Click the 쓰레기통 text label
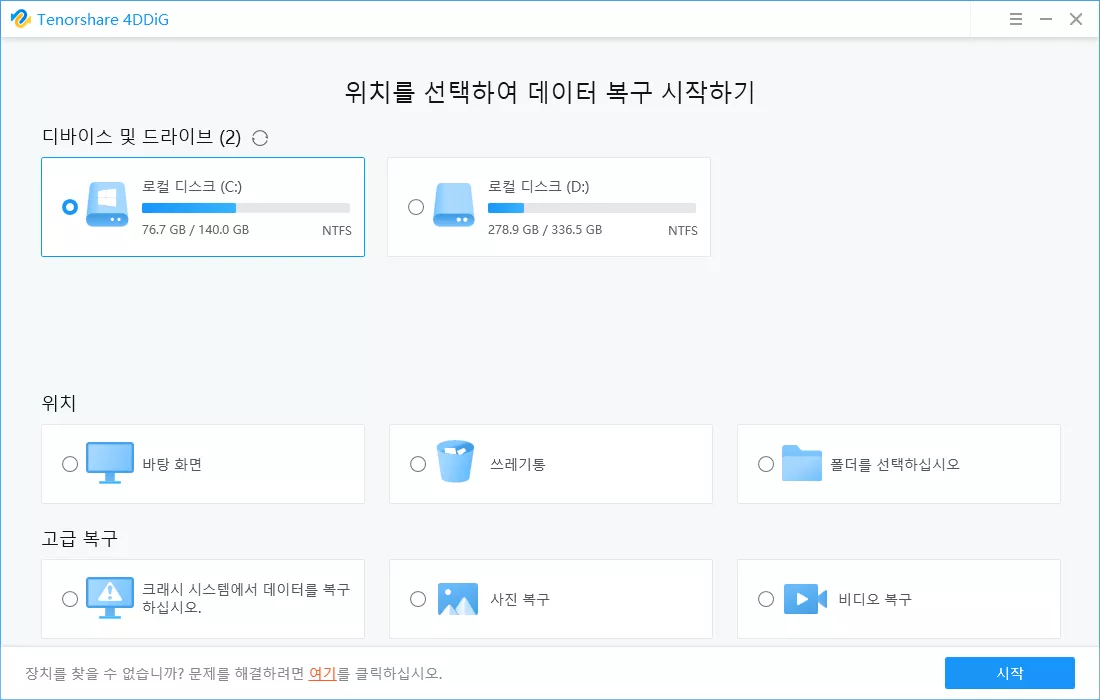 click(518, 464)
